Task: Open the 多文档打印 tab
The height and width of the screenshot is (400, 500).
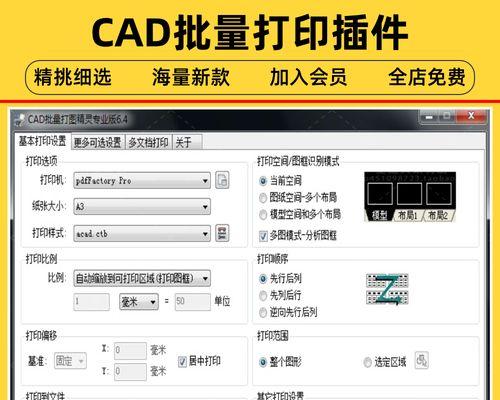Action: pos(148,143)
